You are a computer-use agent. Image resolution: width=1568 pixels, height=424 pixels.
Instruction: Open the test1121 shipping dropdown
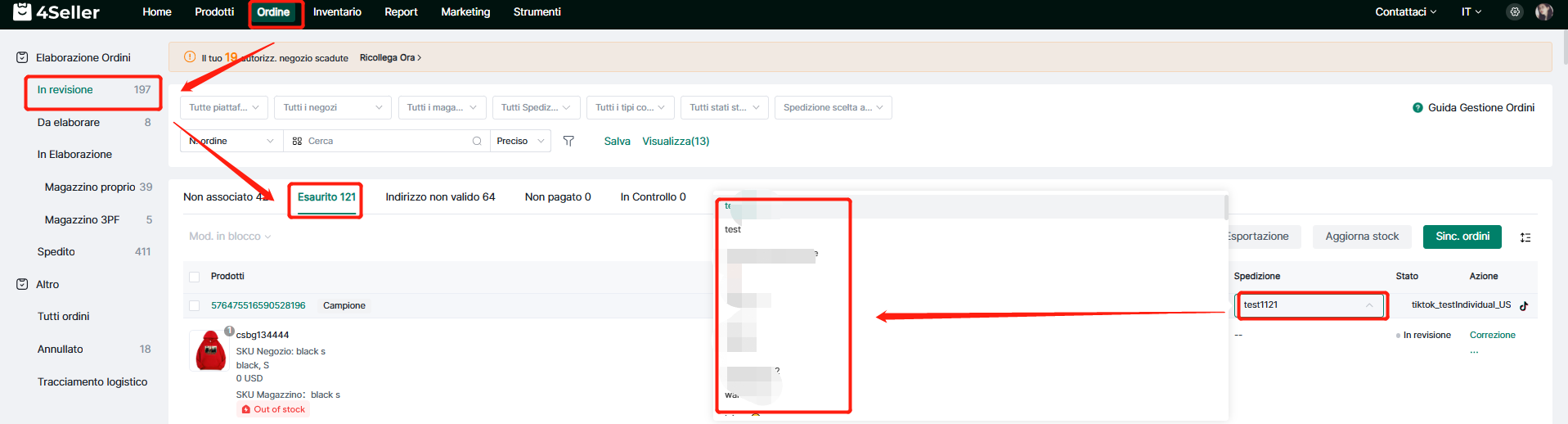[1308, 305]
